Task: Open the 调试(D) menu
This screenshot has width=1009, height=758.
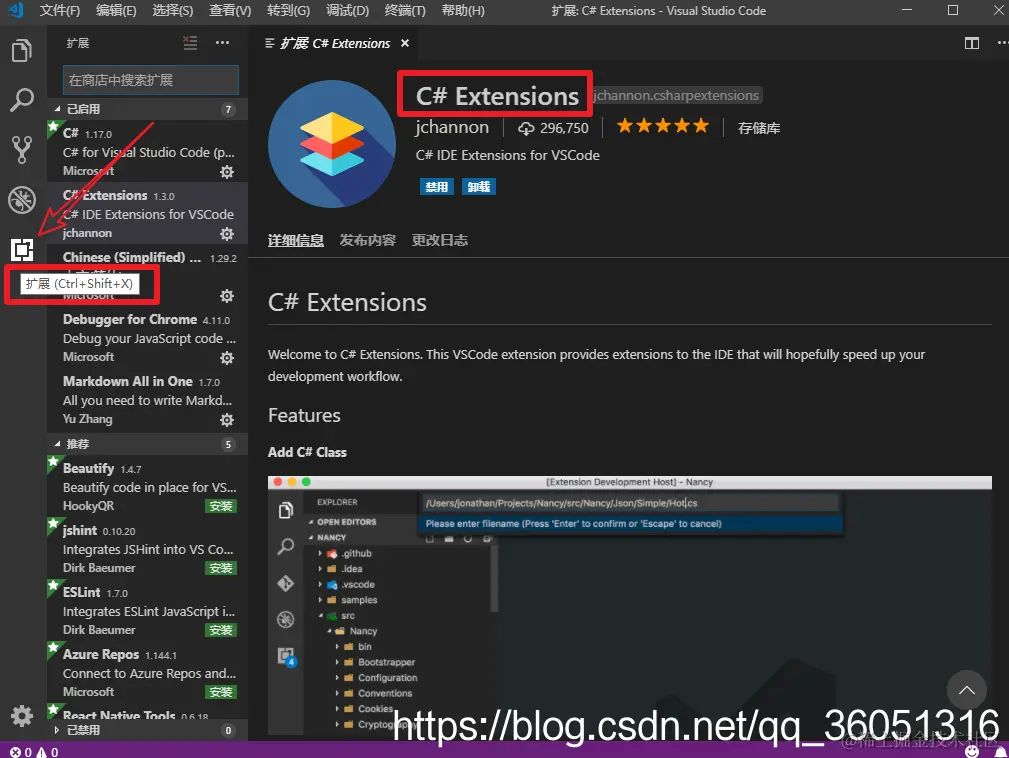Action: [347, 11]
